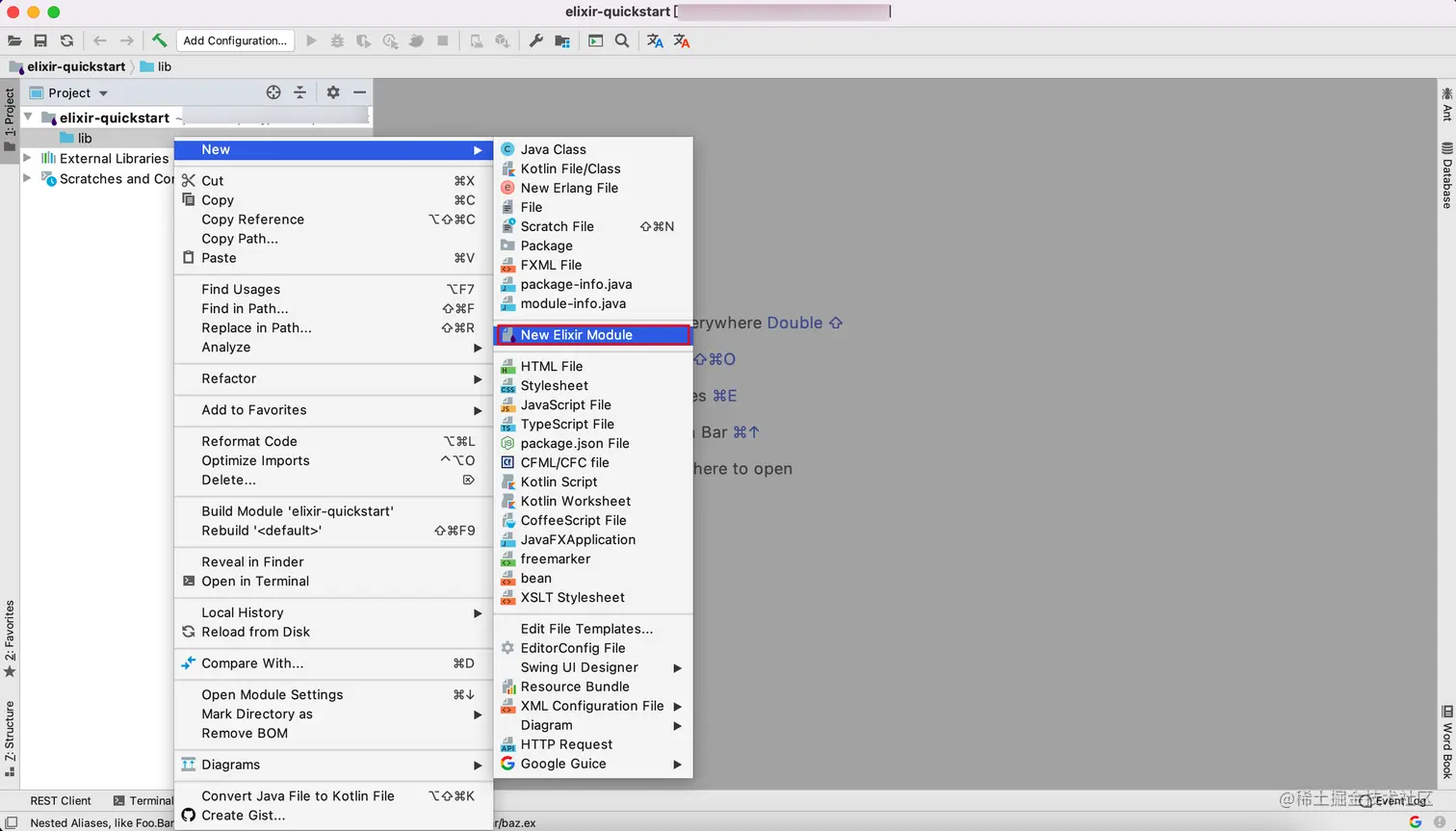Click the tool windows toggle in status bar corner

11,822
